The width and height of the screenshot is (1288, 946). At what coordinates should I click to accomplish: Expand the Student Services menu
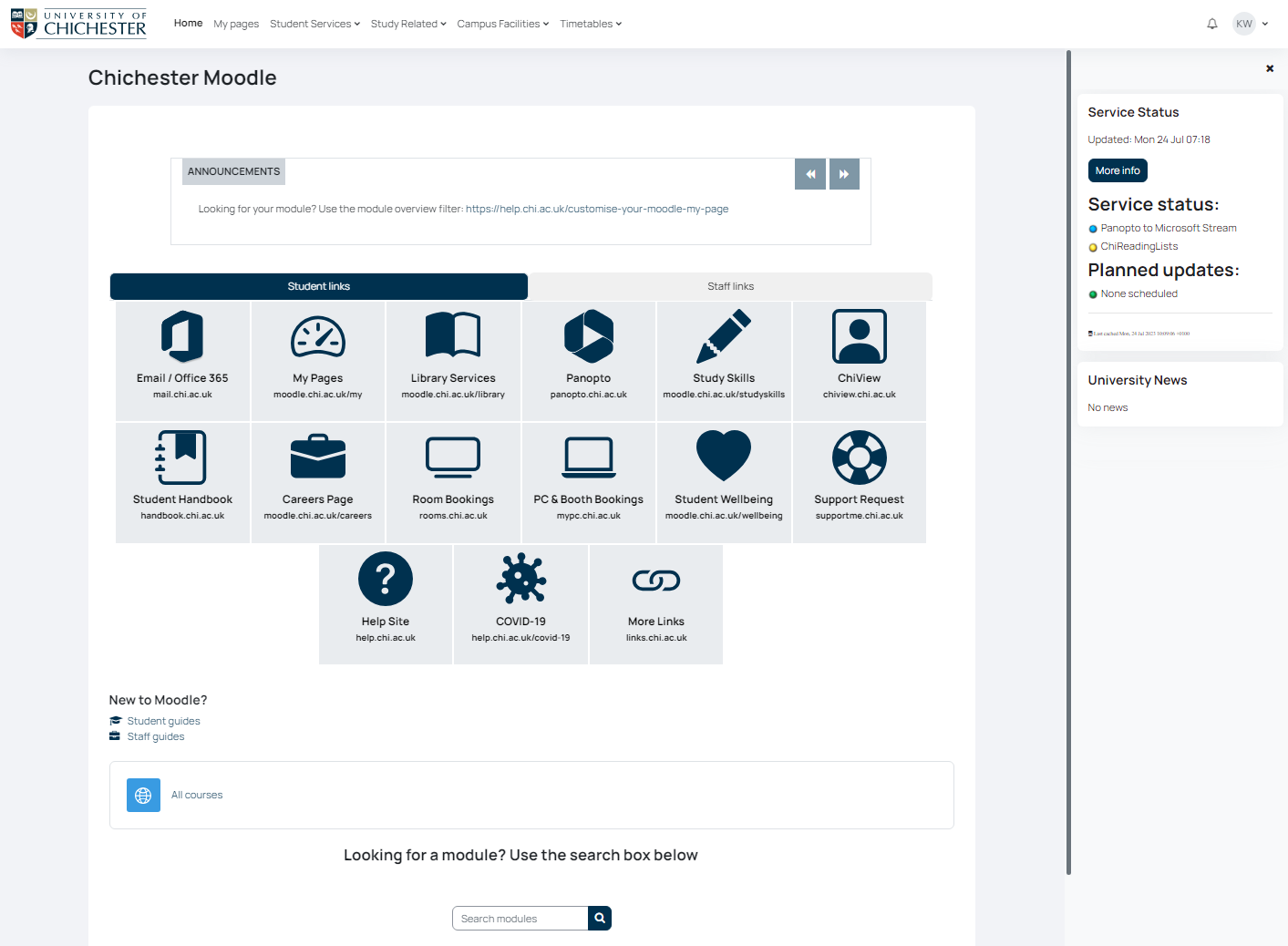(x=314, y=24)
